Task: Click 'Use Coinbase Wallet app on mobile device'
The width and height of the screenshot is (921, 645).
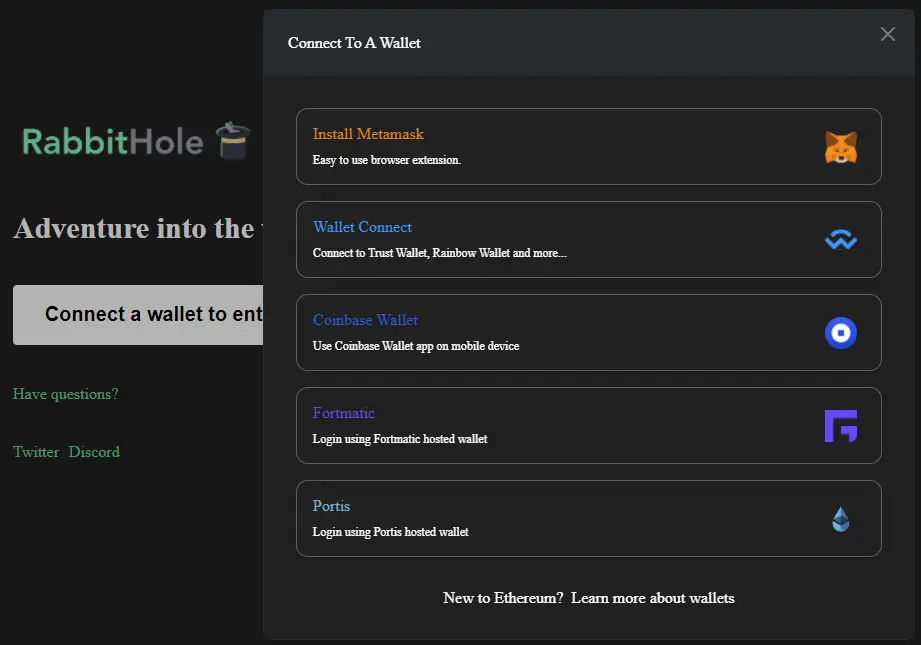Action: point(416,346)
